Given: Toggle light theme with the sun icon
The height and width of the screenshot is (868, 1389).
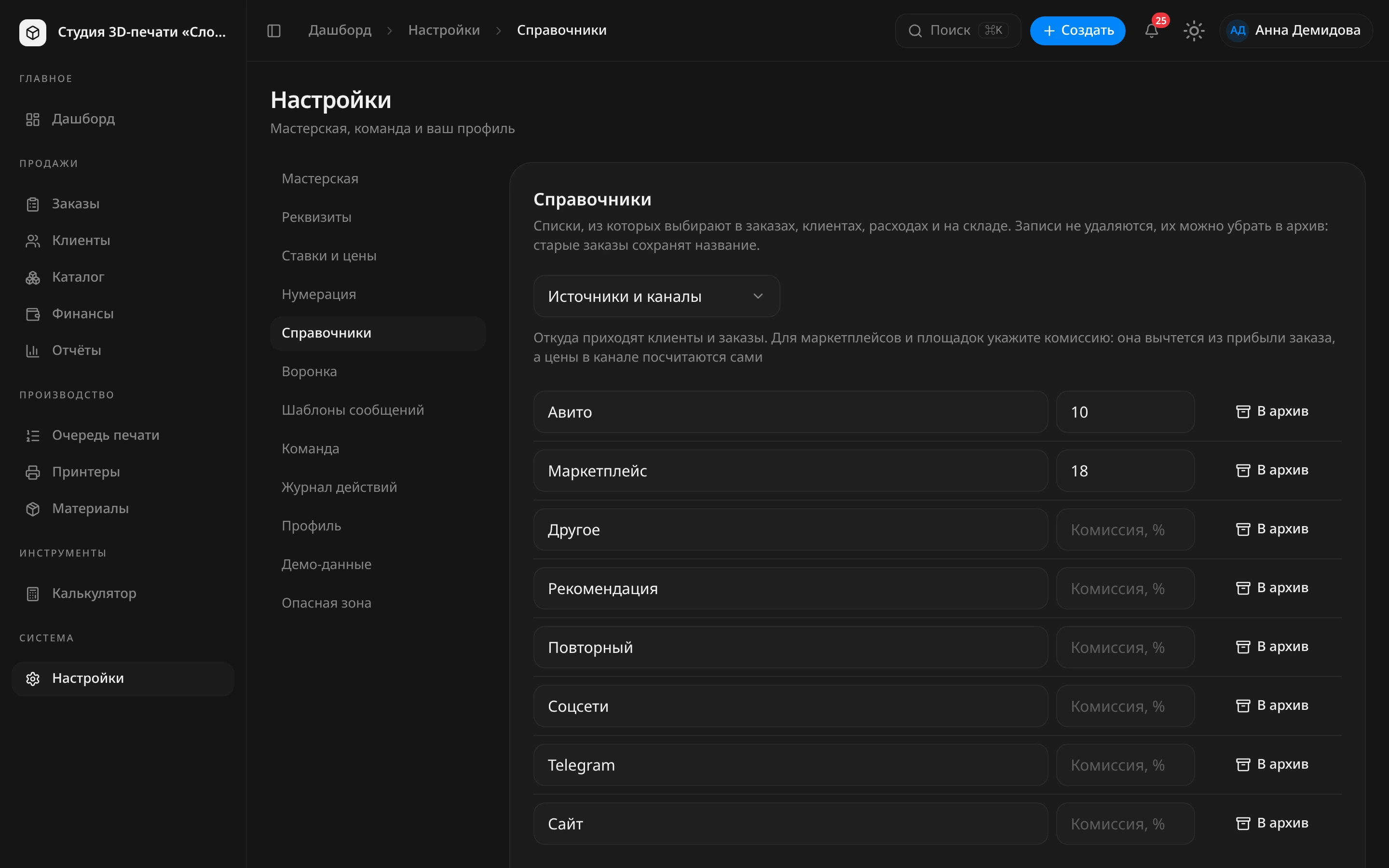Looking at the screenshot, I should pos(1194,30).
